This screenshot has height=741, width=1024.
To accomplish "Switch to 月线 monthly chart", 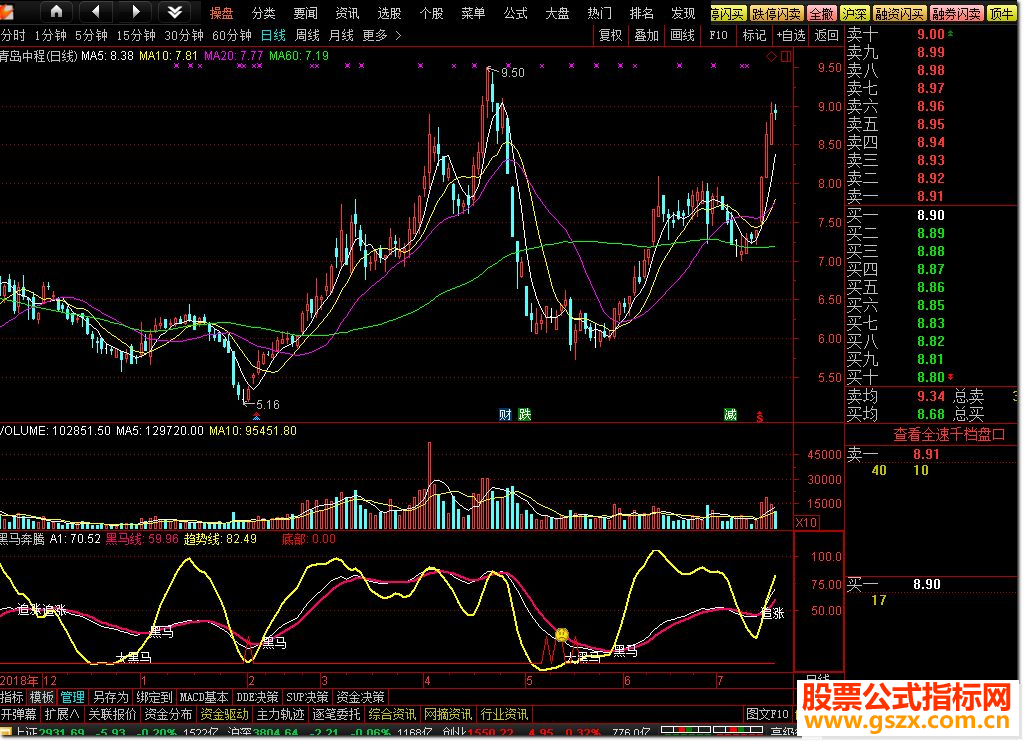I will [x=341, y=35].
